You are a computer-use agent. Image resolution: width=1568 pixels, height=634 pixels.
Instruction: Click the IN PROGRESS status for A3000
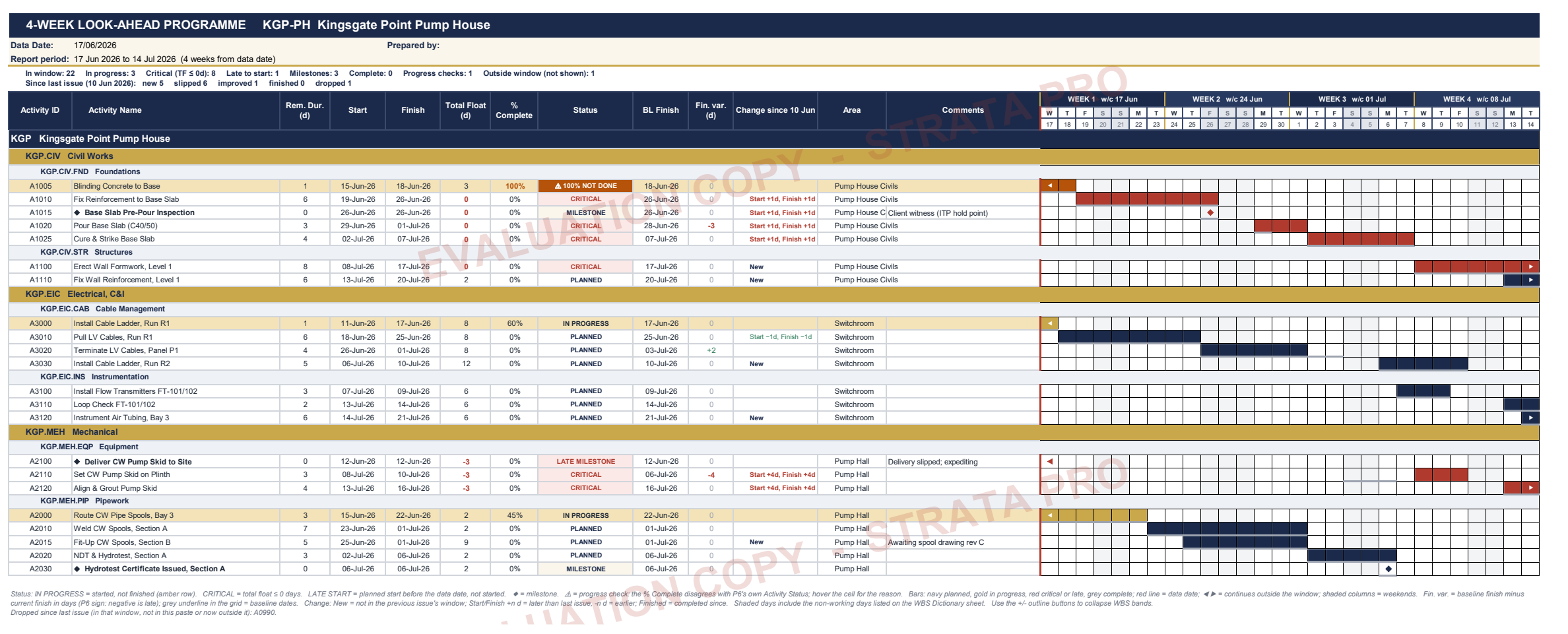(585, 324)
